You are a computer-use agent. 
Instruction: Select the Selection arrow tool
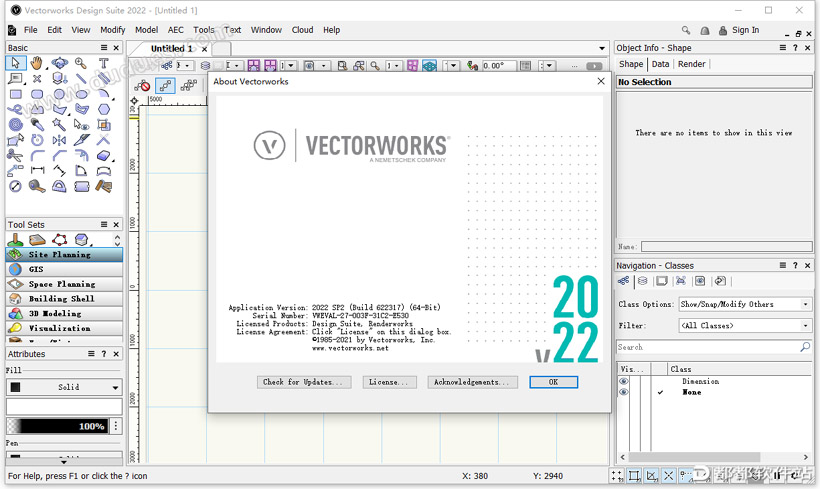(15, 63)
